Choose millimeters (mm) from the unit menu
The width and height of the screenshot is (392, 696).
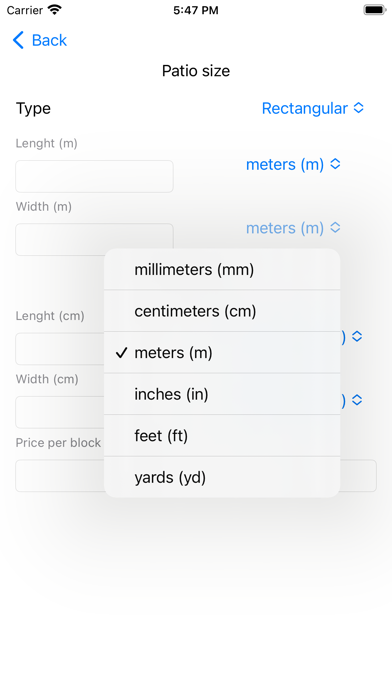pos(222,269)
